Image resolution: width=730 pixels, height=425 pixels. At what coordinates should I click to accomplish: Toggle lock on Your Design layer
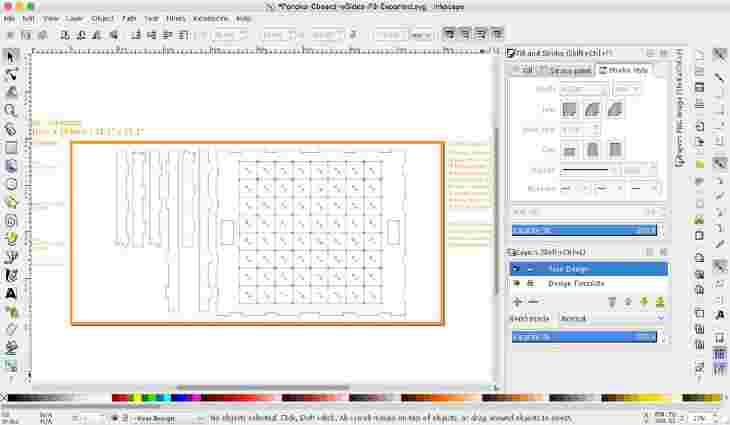[530, 269]
